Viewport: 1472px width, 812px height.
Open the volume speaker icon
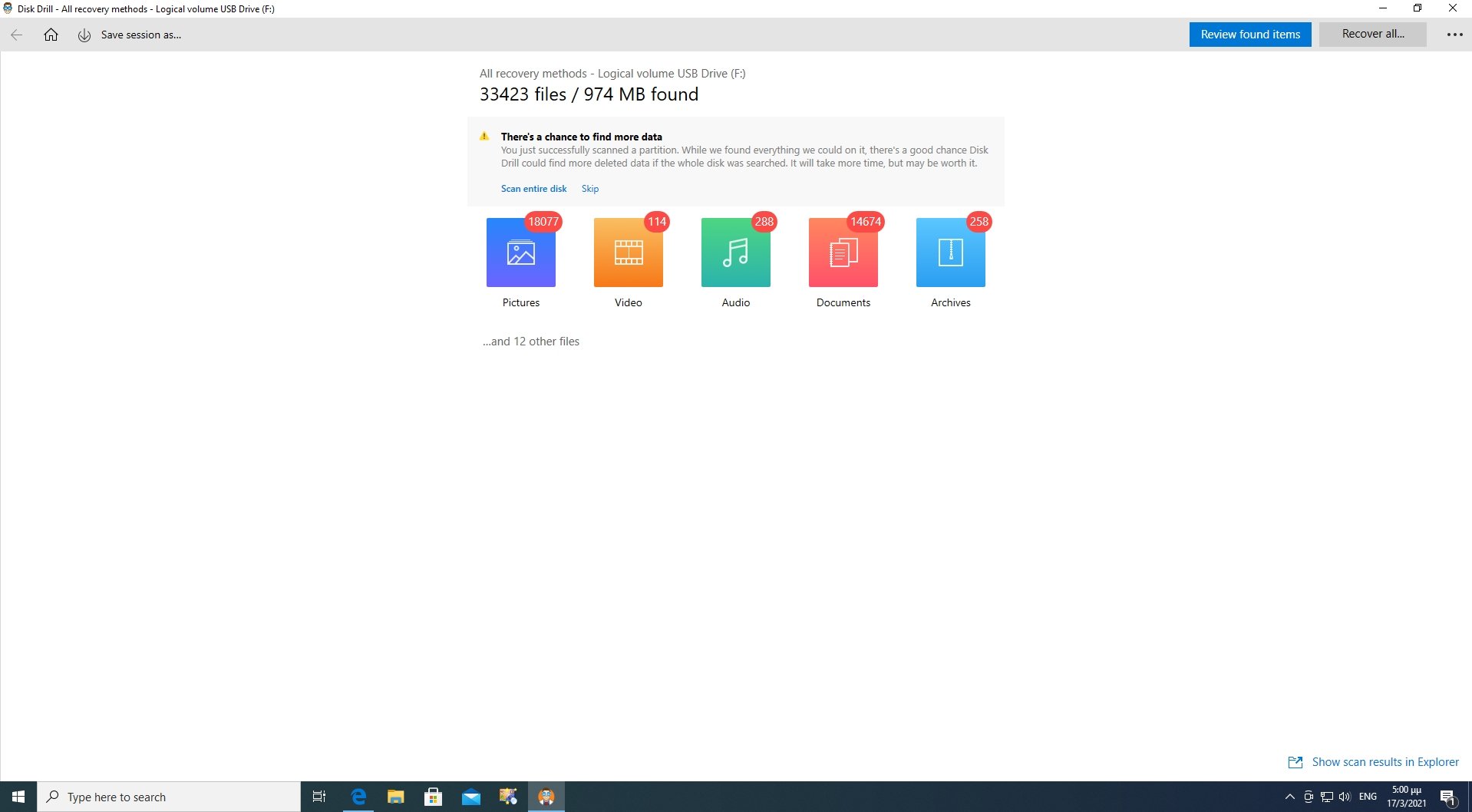tap(1345, 797)
